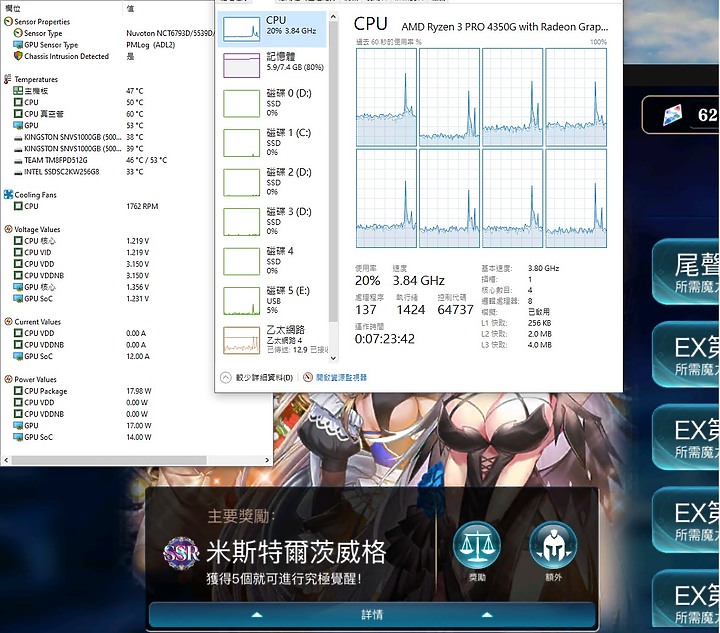Click the 額外 extra helmet icon
This screenshot has width=720, height=633.
pyautogui.click(x=553, y=545)
